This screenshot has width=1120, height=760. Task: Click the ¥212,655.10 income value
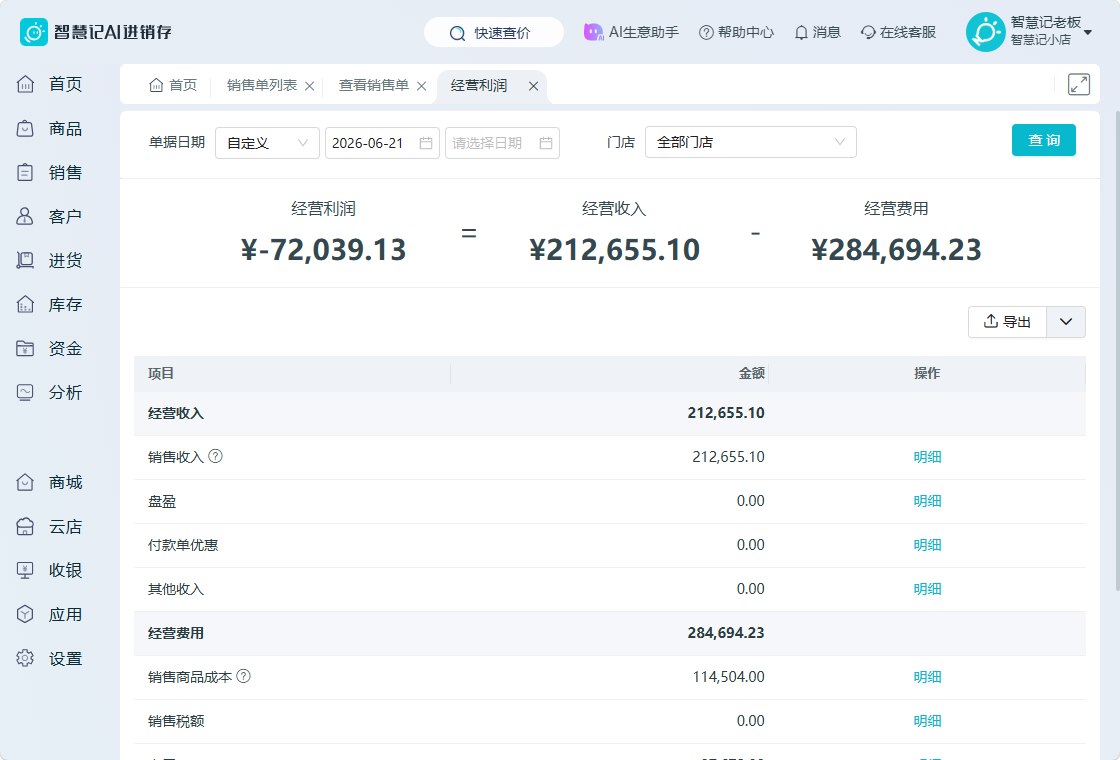tap(614, 249)
